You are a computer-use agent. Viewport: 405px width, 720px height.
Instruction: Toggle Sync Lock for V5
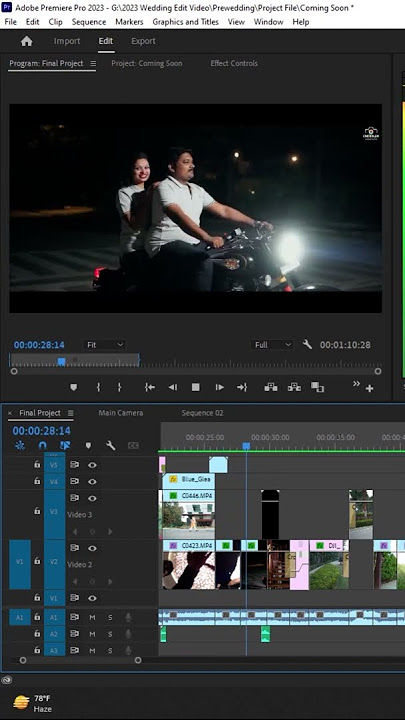point(74,465)
